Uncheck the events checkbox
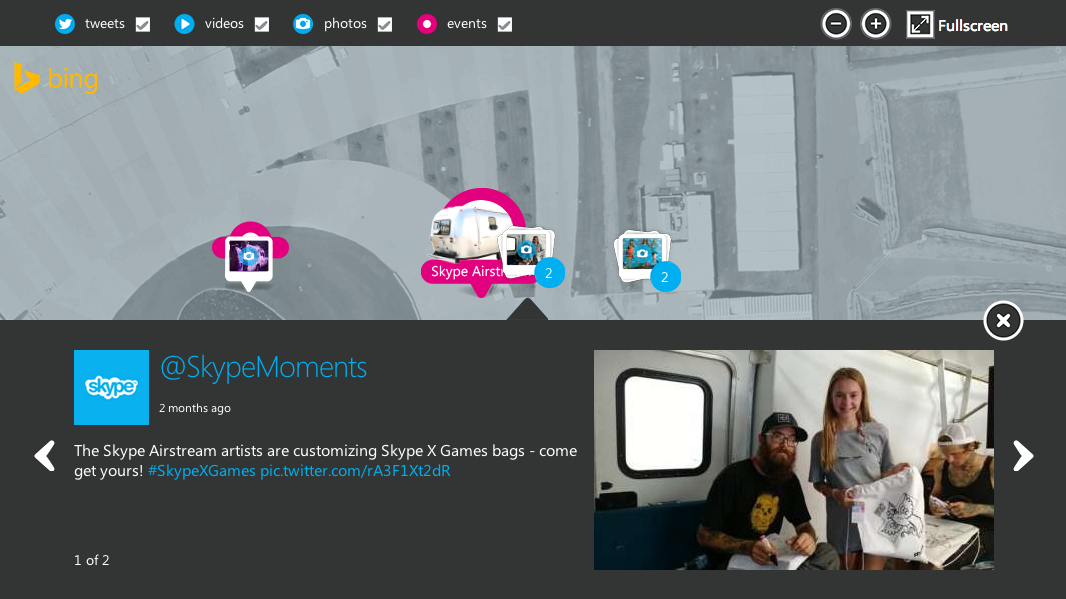This screenshot has height=599, width=1066. tap(504, 24)
